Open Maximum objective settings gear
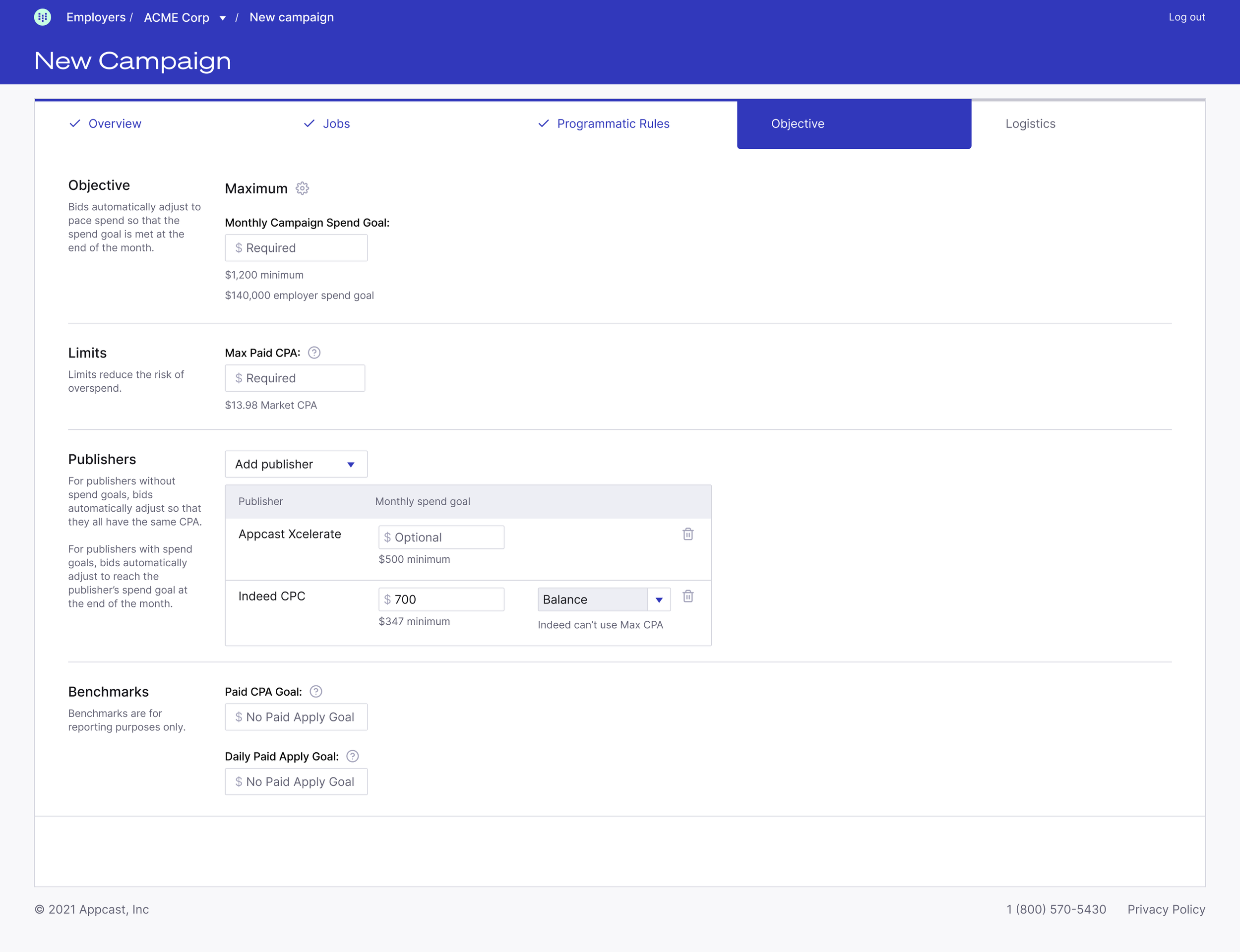 pyautogui.click(x=302, y=188)
